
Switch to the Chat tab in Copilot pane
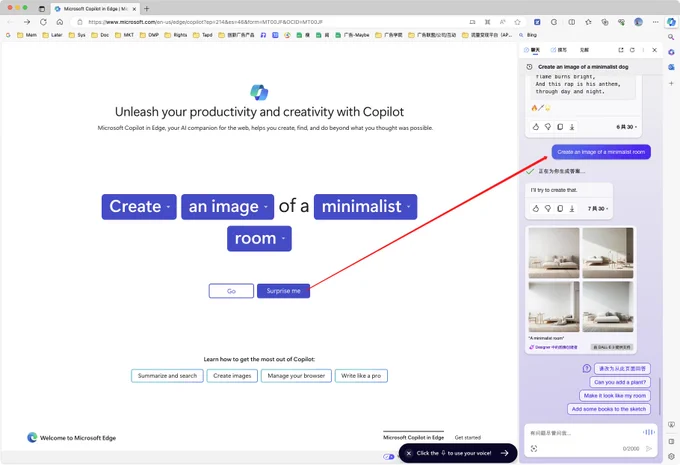[x=532, y=50]
